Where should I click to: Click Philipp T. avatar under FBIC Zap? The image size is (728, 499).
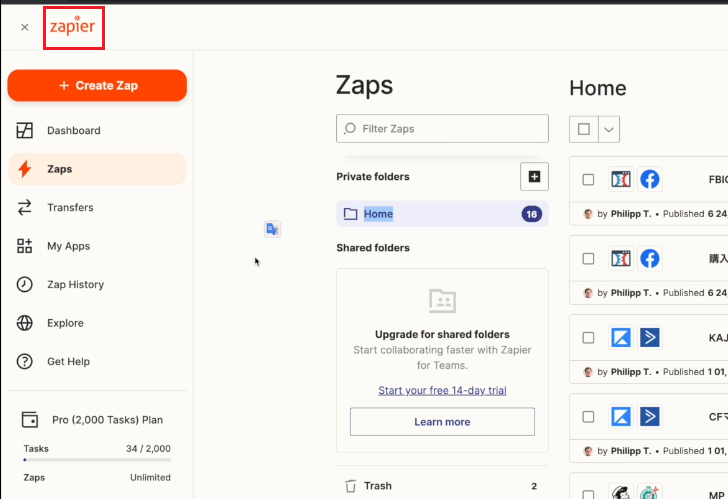588,214
